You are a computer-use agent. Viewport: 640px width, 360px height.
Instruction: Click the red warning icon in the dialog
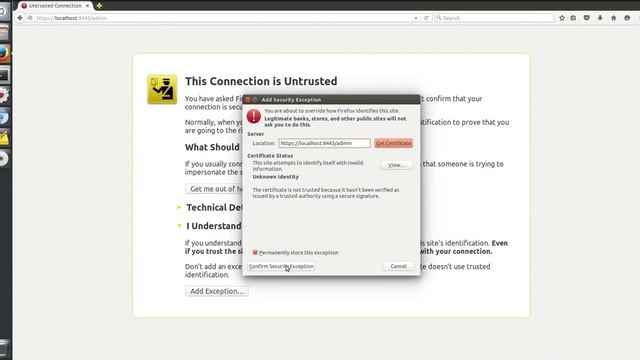point(253,116)
